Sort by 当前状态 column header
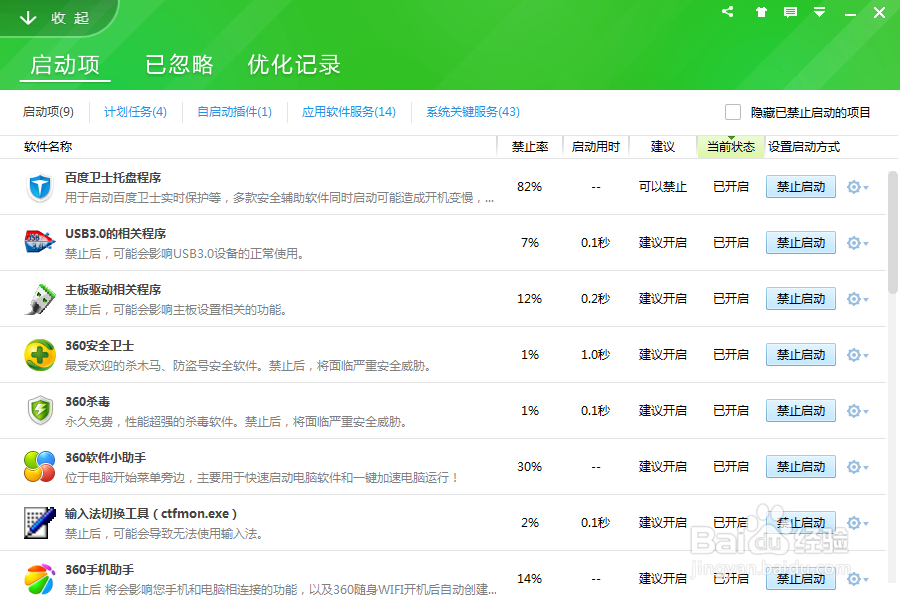This screenshot has width=900, height=600. [731, 147]
